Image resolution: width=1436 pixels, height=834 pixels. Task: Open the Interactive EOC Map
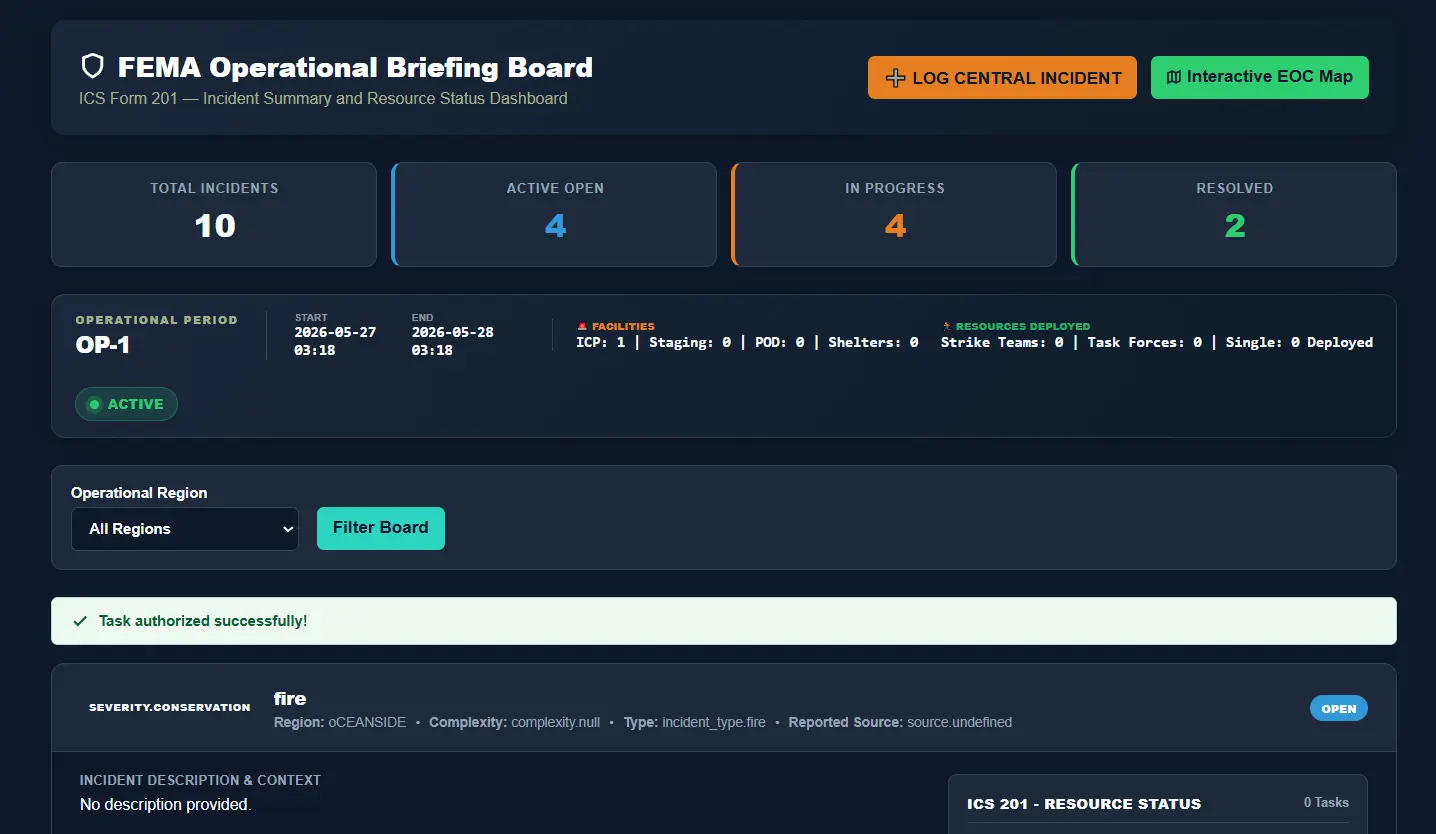tap(1260, 77)
